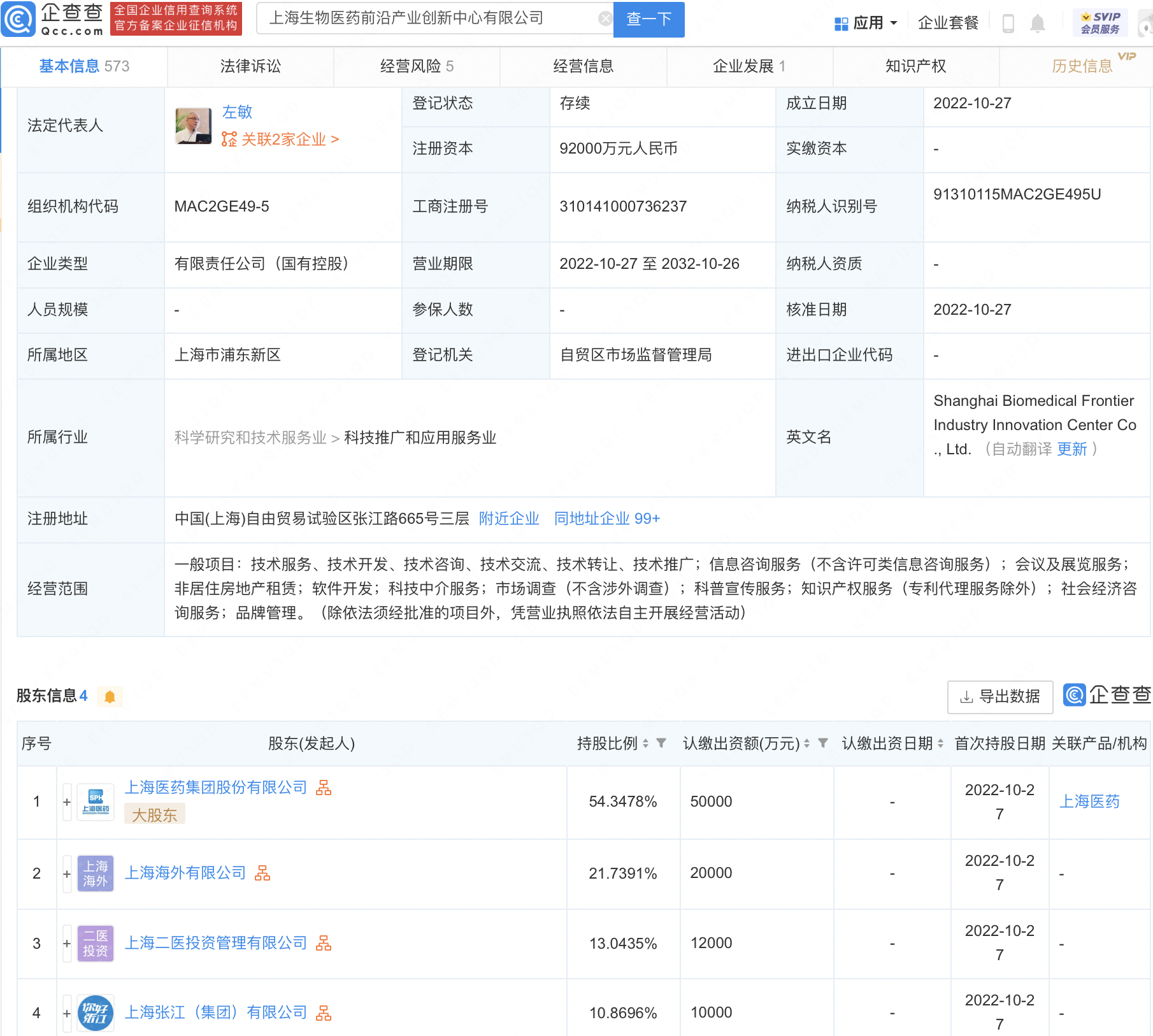This screenshot has height=1036, width=1153.
Task: Click the MAC2GE49-5 organization code
Action: pyautogui.click(x=222, y=206)
